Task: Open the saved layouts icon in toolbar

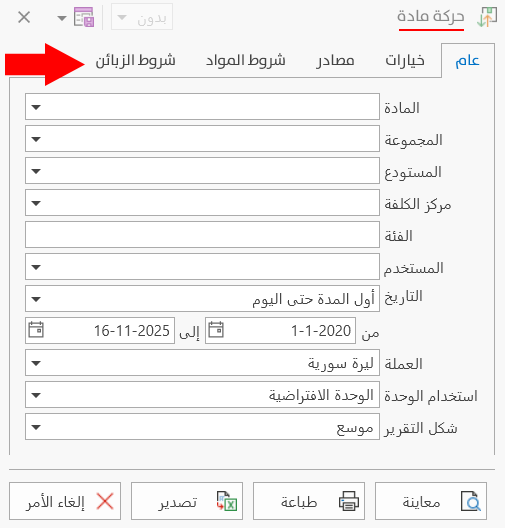Action: (84, 17)
